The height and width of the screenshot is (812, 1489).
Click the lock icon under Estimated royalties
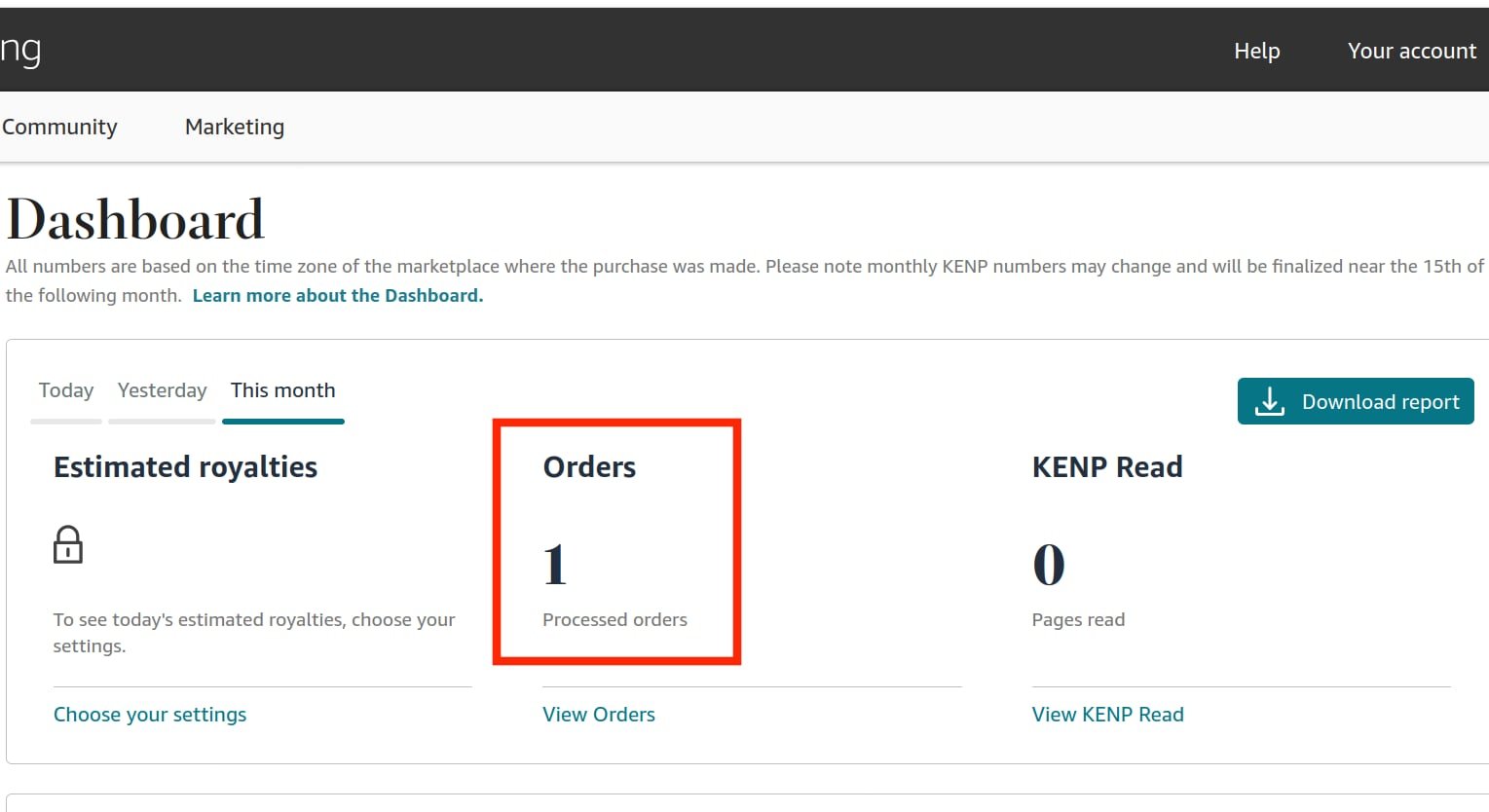(68, 545)
